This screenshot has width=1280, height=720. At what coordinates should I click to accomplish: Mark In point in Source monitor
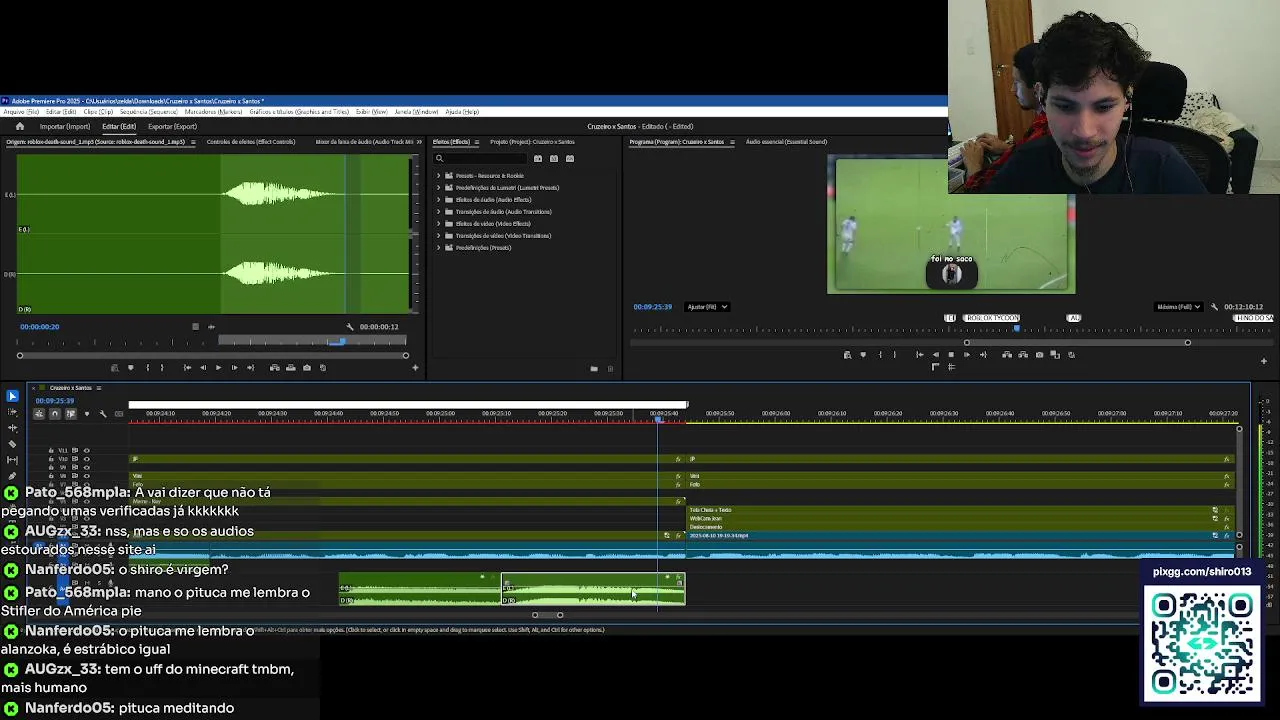tap(148, 368)
